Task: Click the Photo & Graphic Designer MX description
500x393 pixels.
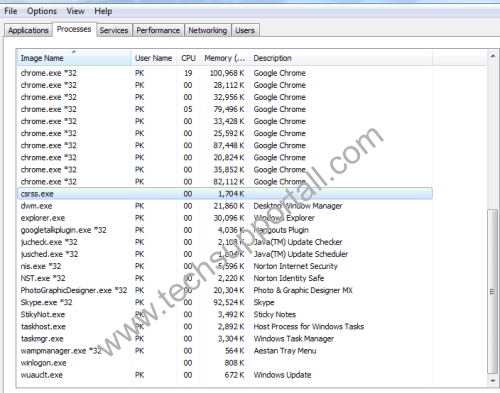Action: (303, 290)
